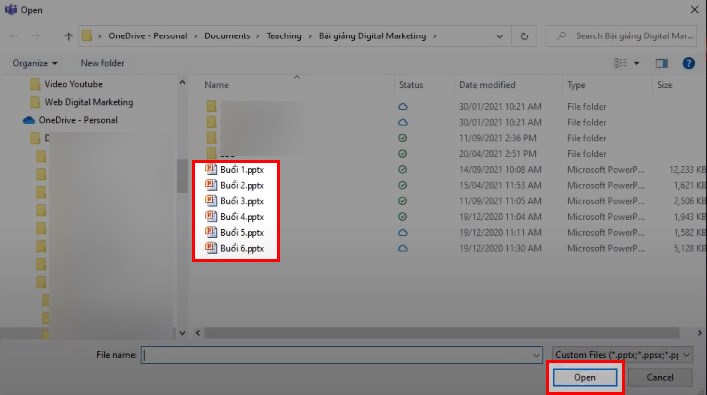This screenshot has height=395, width=707.
Task: Click into the File name input field
Action: pos(336,355)
